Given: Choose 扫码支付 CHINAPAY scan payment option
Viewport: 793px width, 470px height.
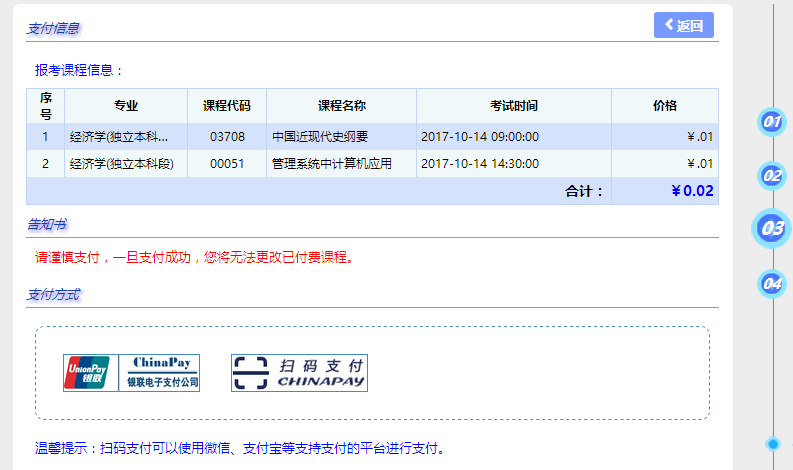Looking at the screenshot, I should 299,373.
